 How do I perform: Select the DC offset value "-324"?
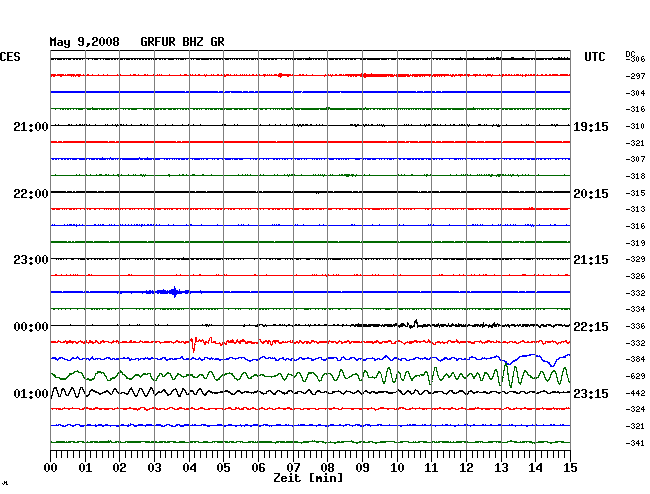point(635,409)
